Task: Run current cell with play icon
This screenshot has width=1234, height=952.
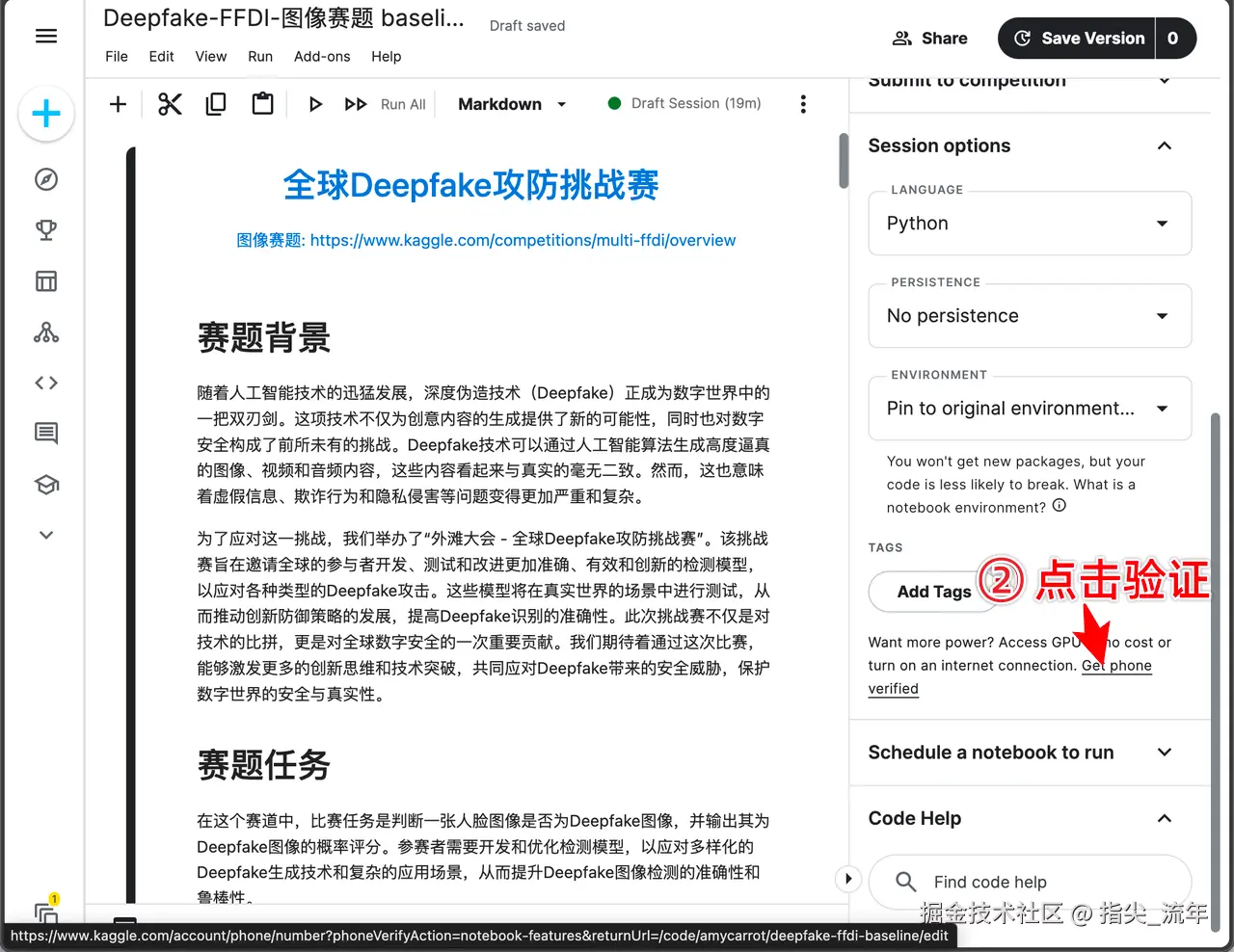Action: click(315, 104)
